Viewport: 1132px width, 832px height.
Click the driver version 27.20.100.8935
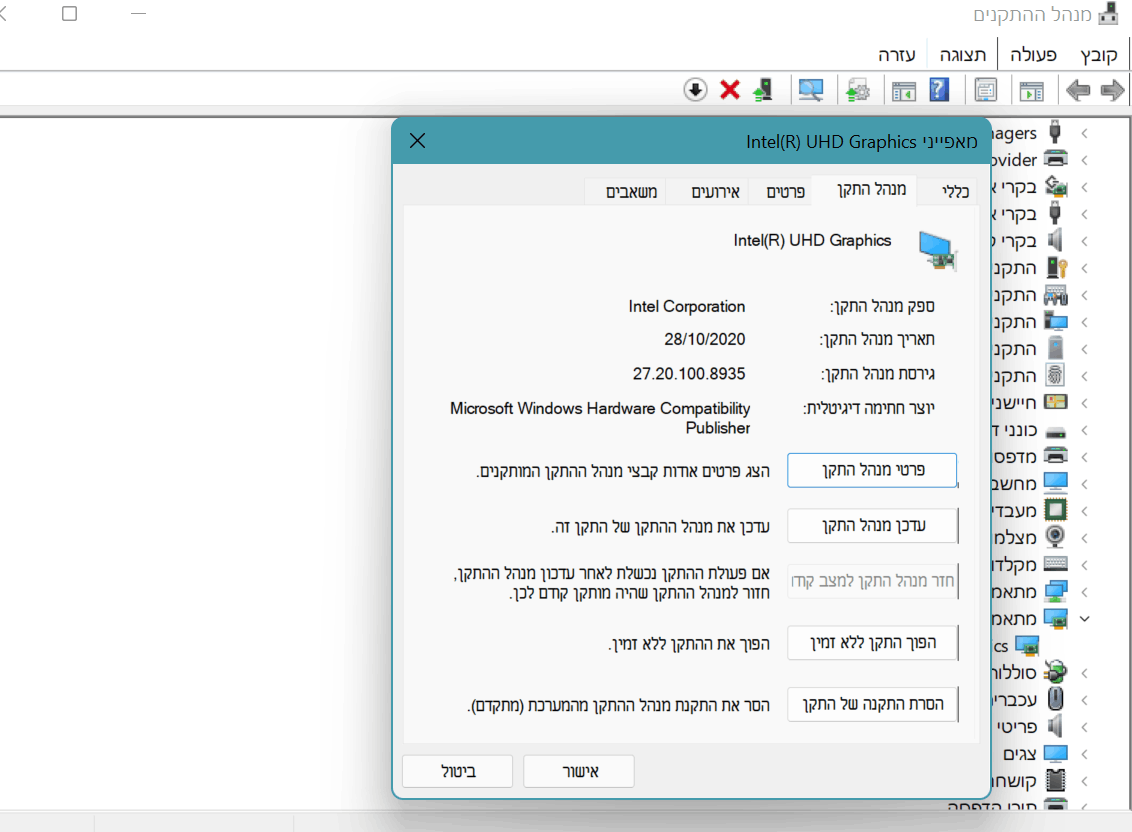[x=689, y=374]
